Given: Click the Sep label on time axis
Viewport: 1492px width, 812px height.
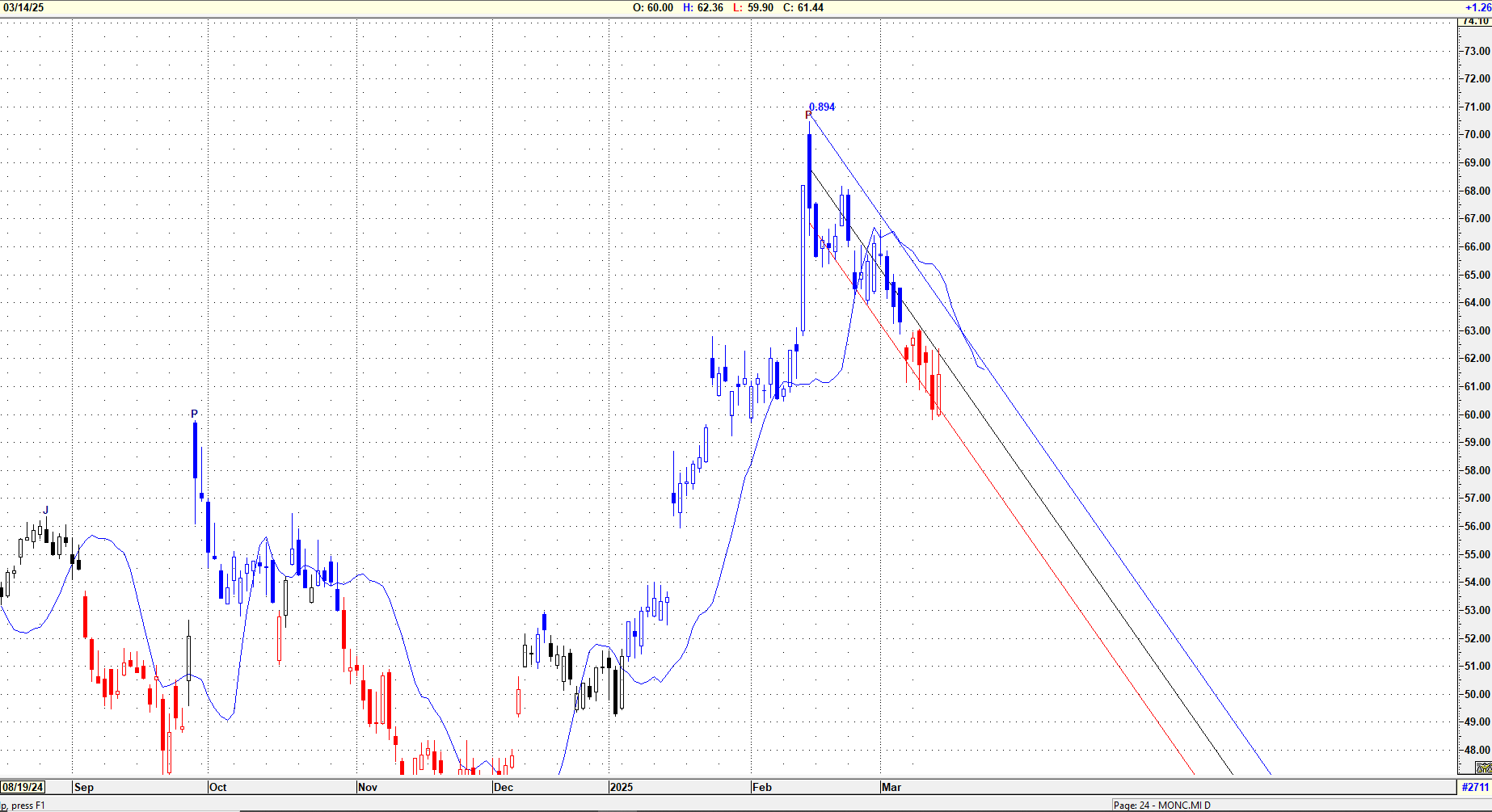Looking at the screenshot, I should click(x=84, y=787).
